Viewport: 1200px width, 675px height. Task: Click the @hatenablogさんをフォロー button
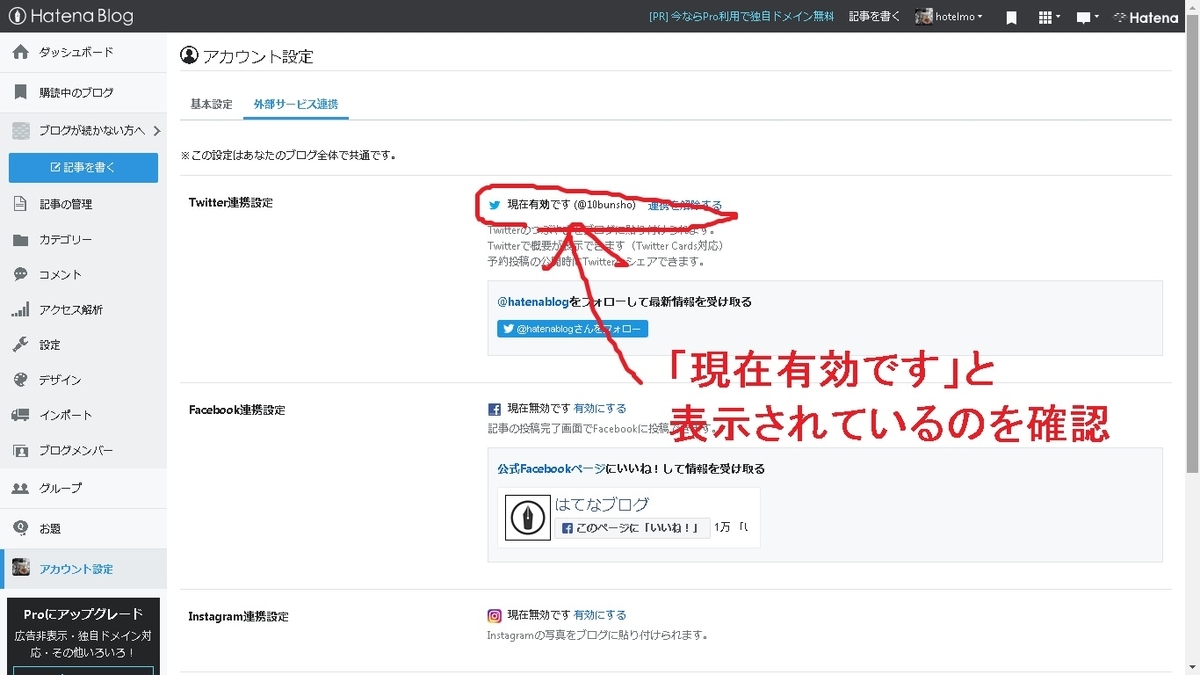(x=572, y=328)
